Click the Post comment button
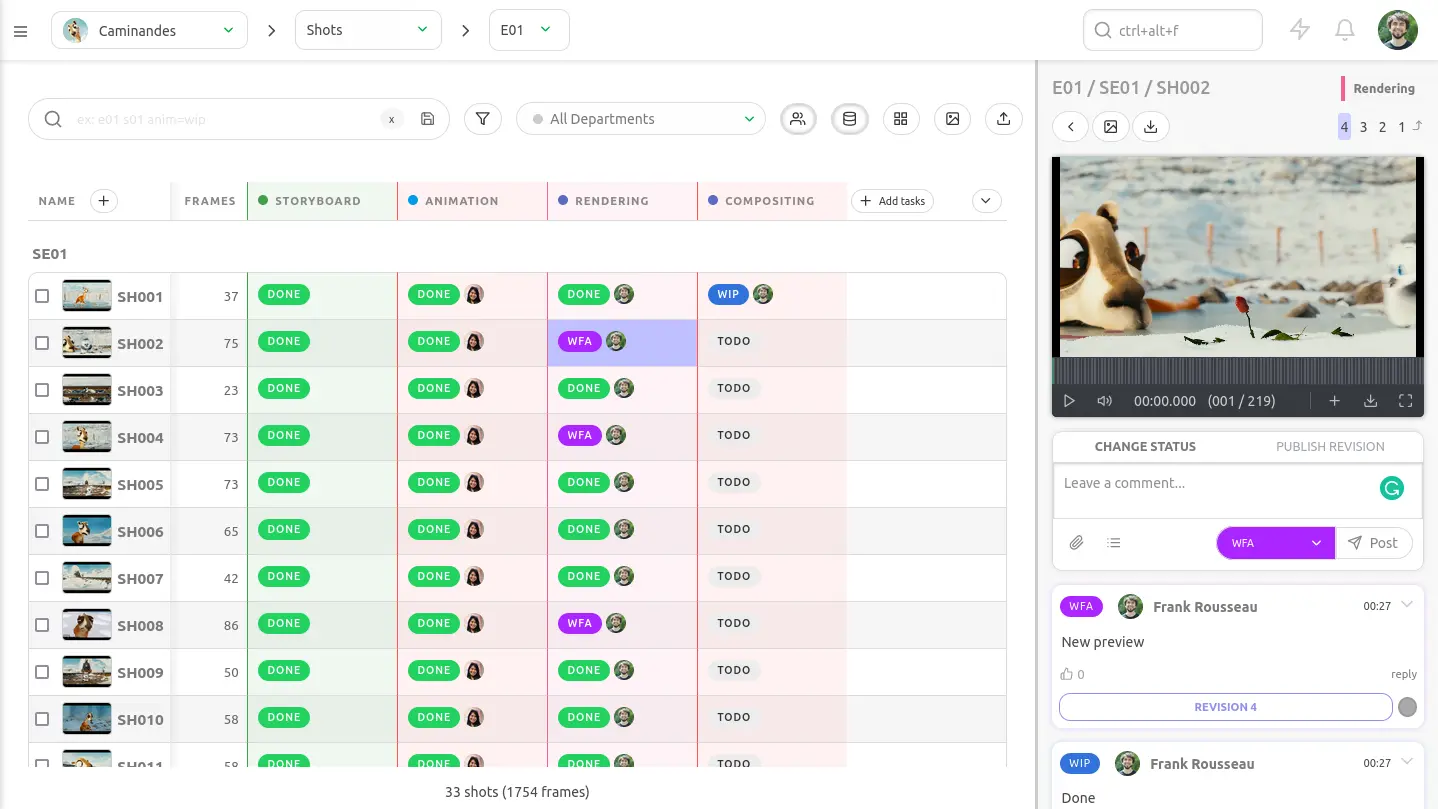The image size is (1438, 809). [x=1373, y=543]
